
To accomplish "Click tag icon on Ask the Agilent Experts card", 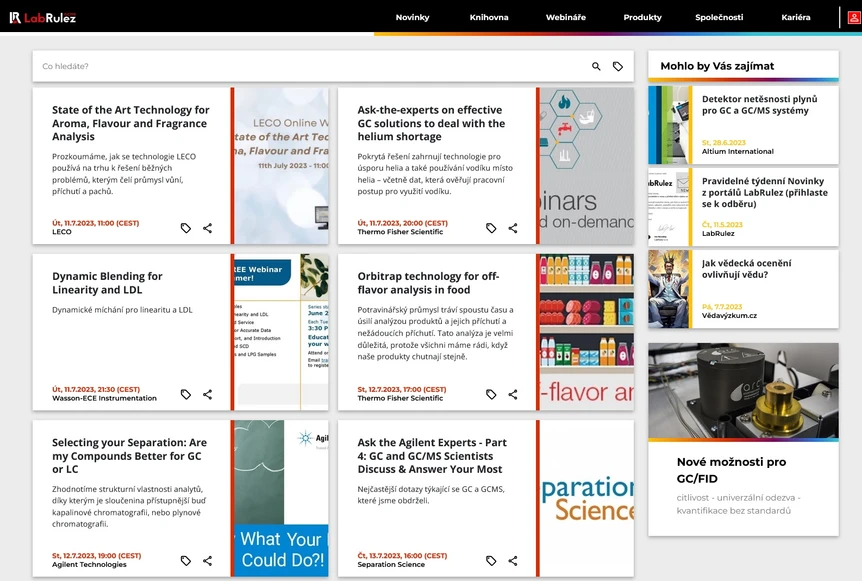I will tap(491, 561).
